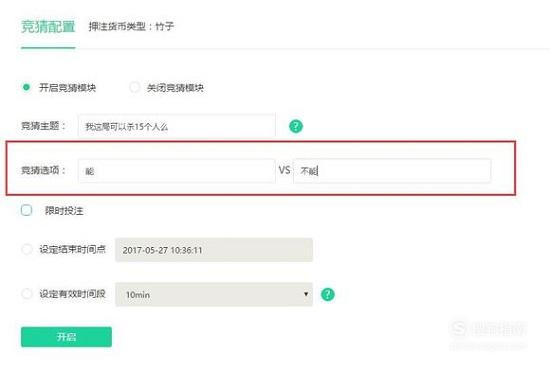Focus the second option field containing 不能
550x375 pixels.
(392, 171)
